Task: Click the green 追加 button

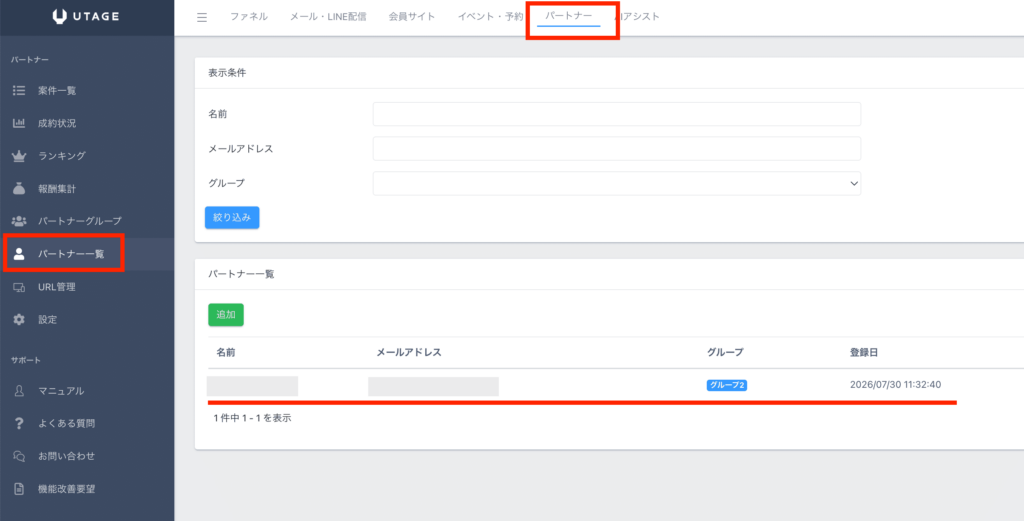Action: click(x=226, y=315)
